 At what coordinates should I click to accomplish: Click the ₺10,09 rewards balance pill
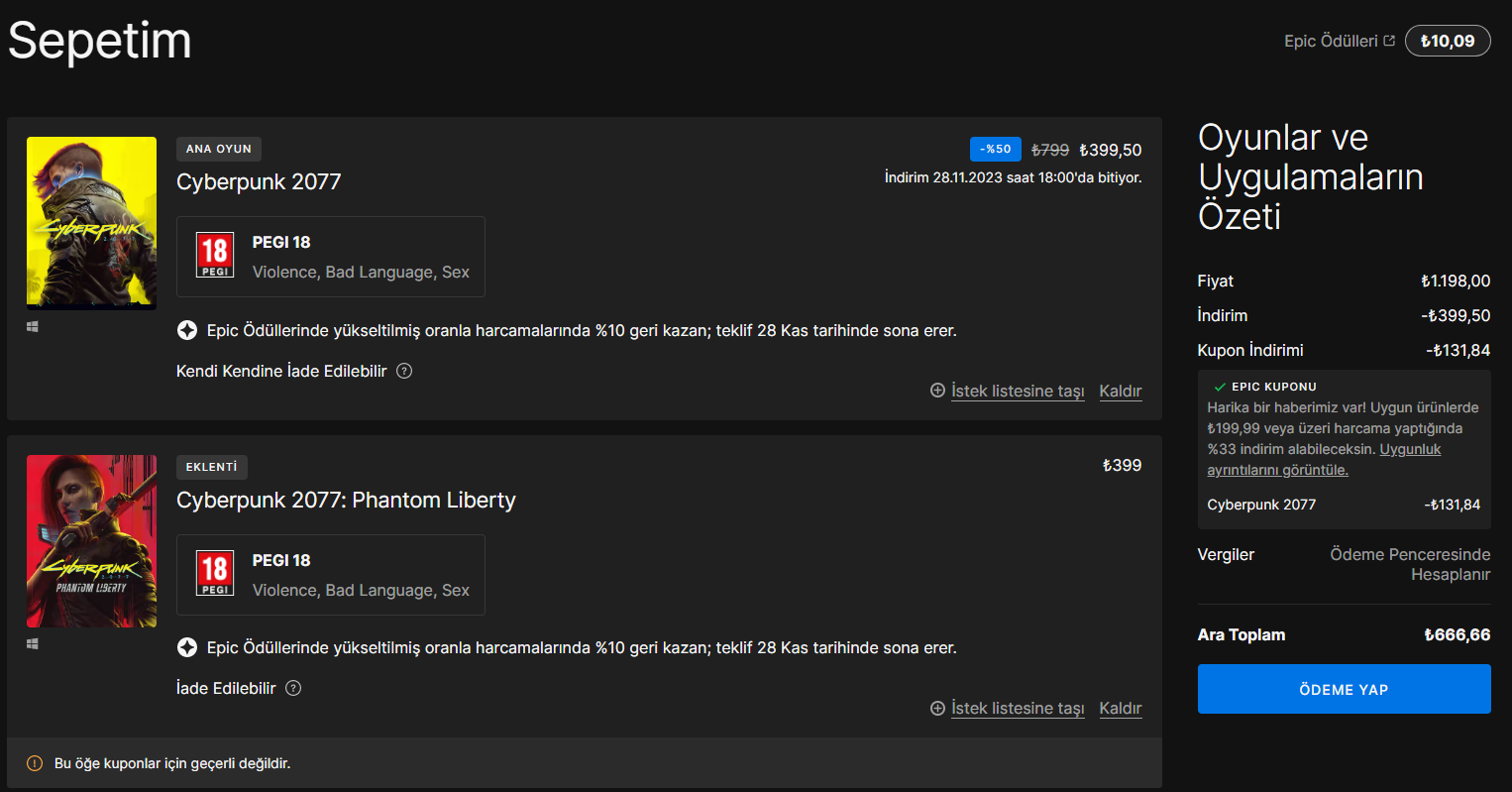point(1448,41)
